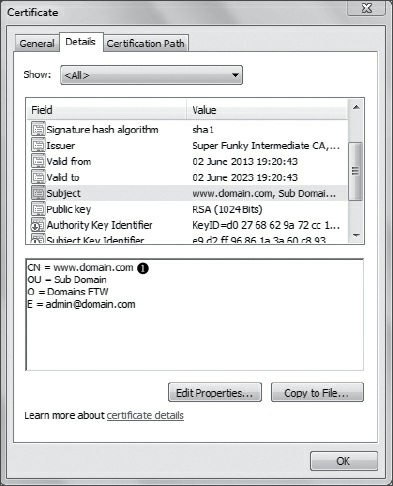Close the Certificate dialog
393x486 pixels.
pos(367,8)
